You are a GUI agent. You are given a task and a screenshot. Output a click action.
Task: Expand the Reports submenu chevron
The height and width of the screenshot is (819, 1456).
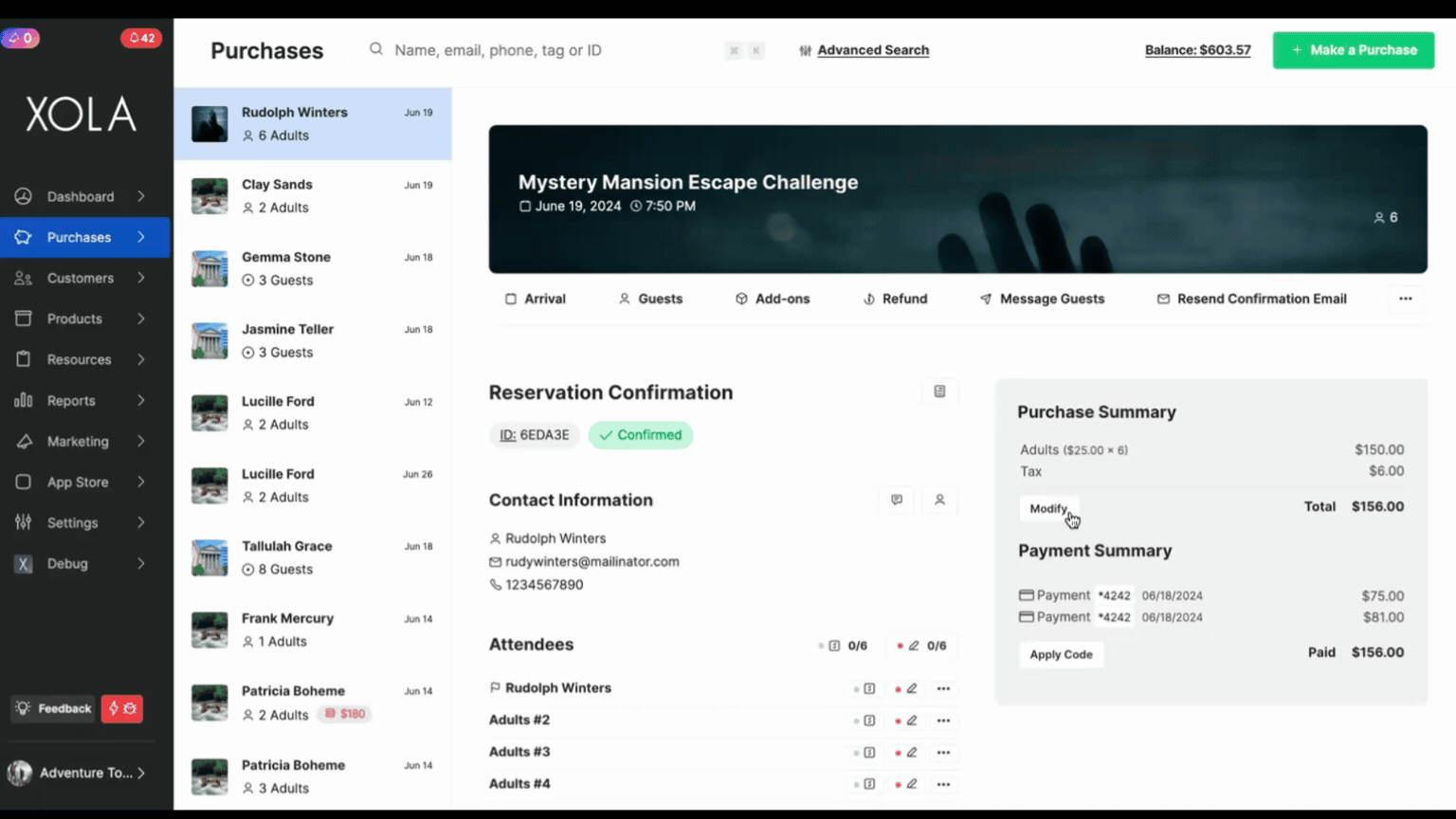(141, 400)
